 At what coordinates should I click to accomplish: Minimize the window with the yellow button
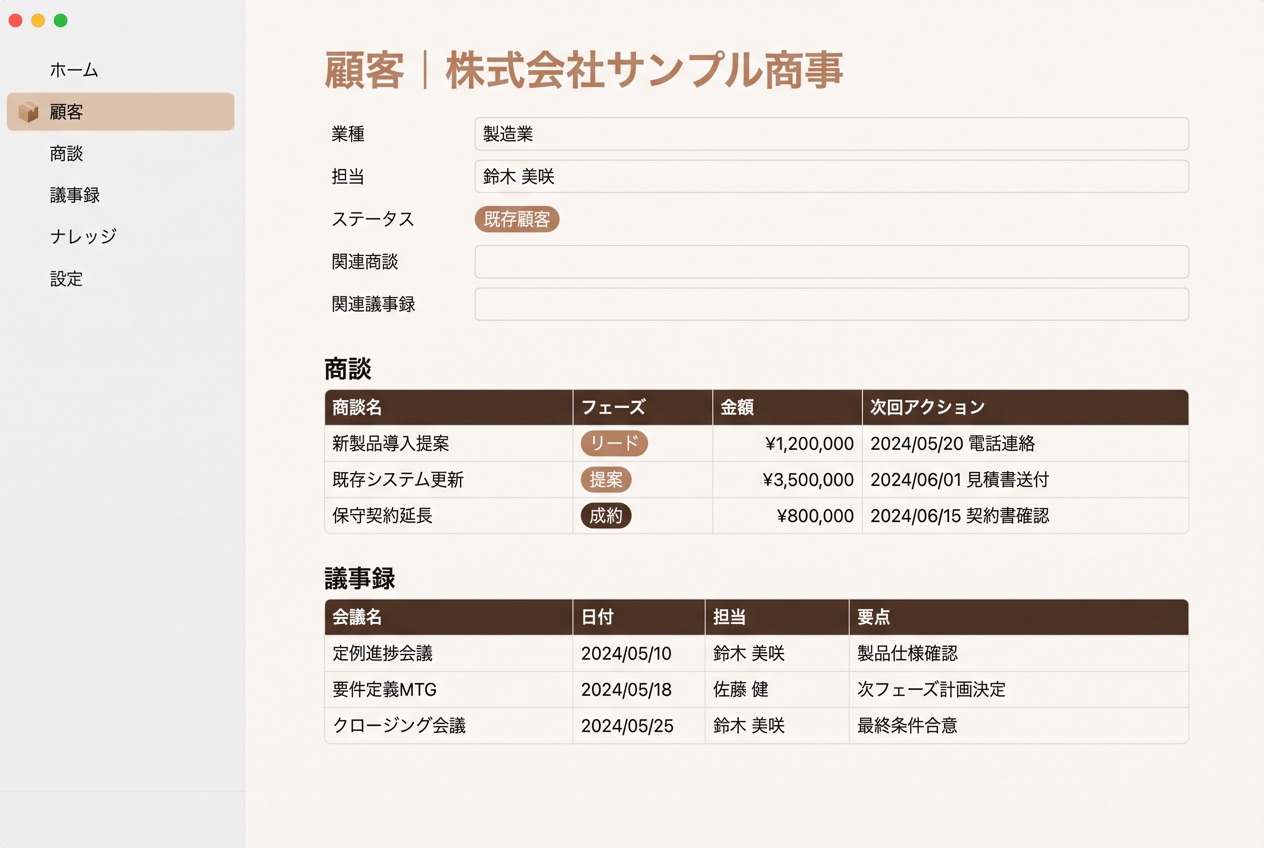38,20
